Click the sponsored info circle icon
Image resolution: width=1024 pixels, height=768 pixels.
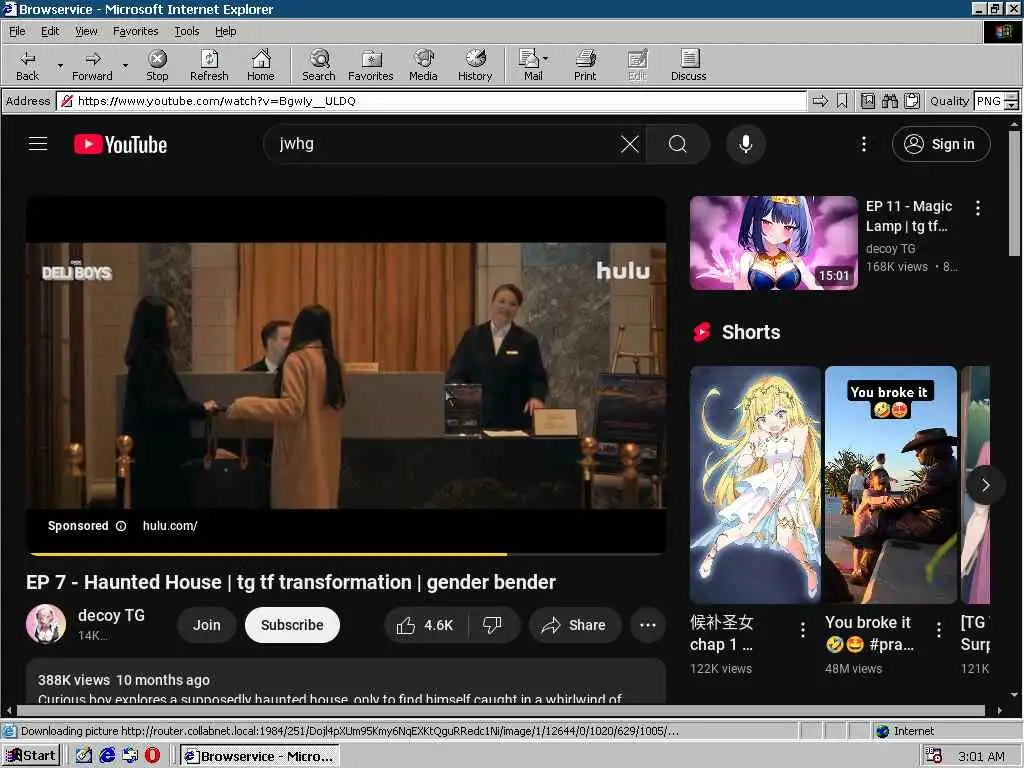[121, 526]
